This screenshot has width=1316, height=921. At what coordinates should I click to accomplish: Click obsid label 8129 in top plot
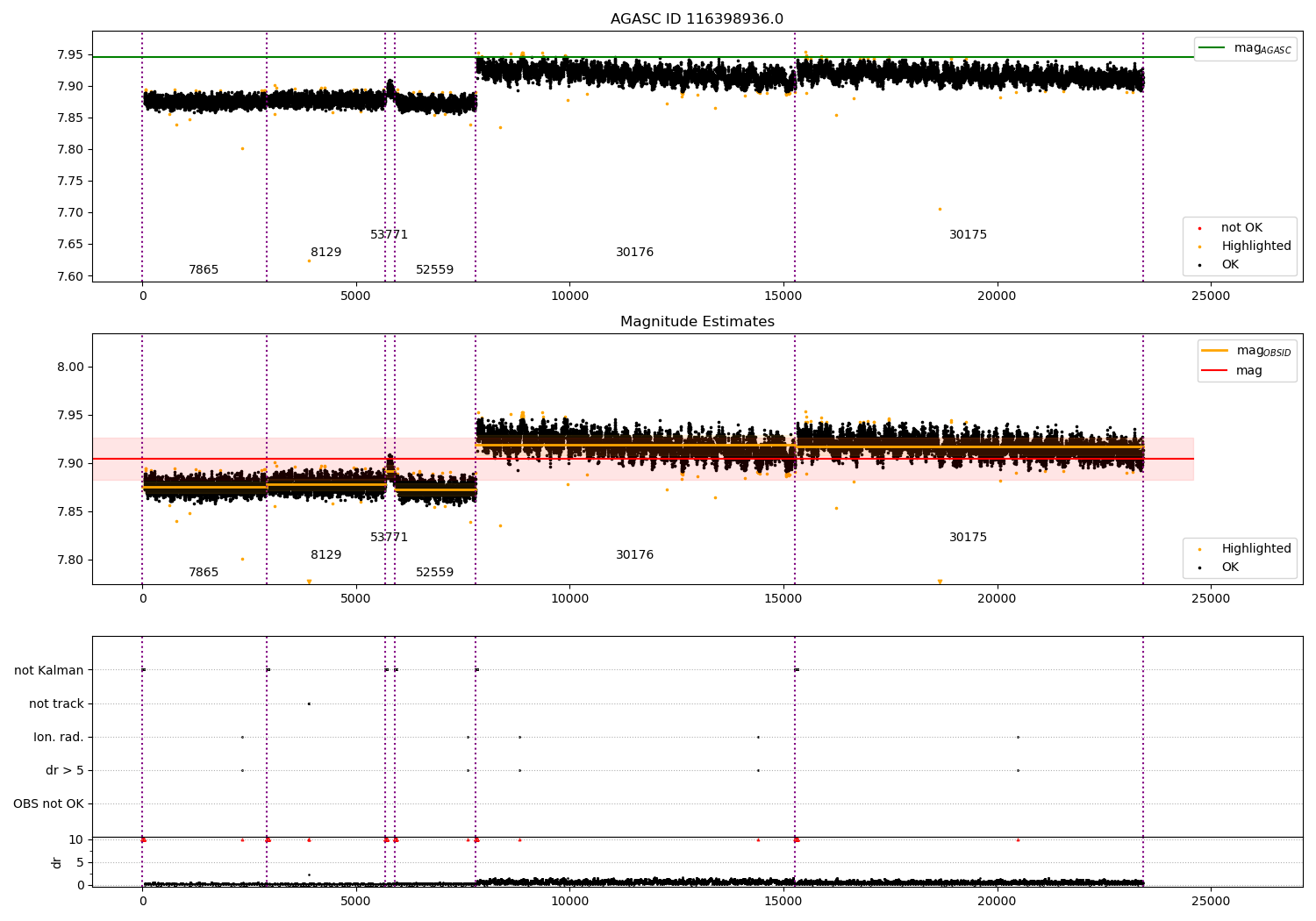[326, 253]
